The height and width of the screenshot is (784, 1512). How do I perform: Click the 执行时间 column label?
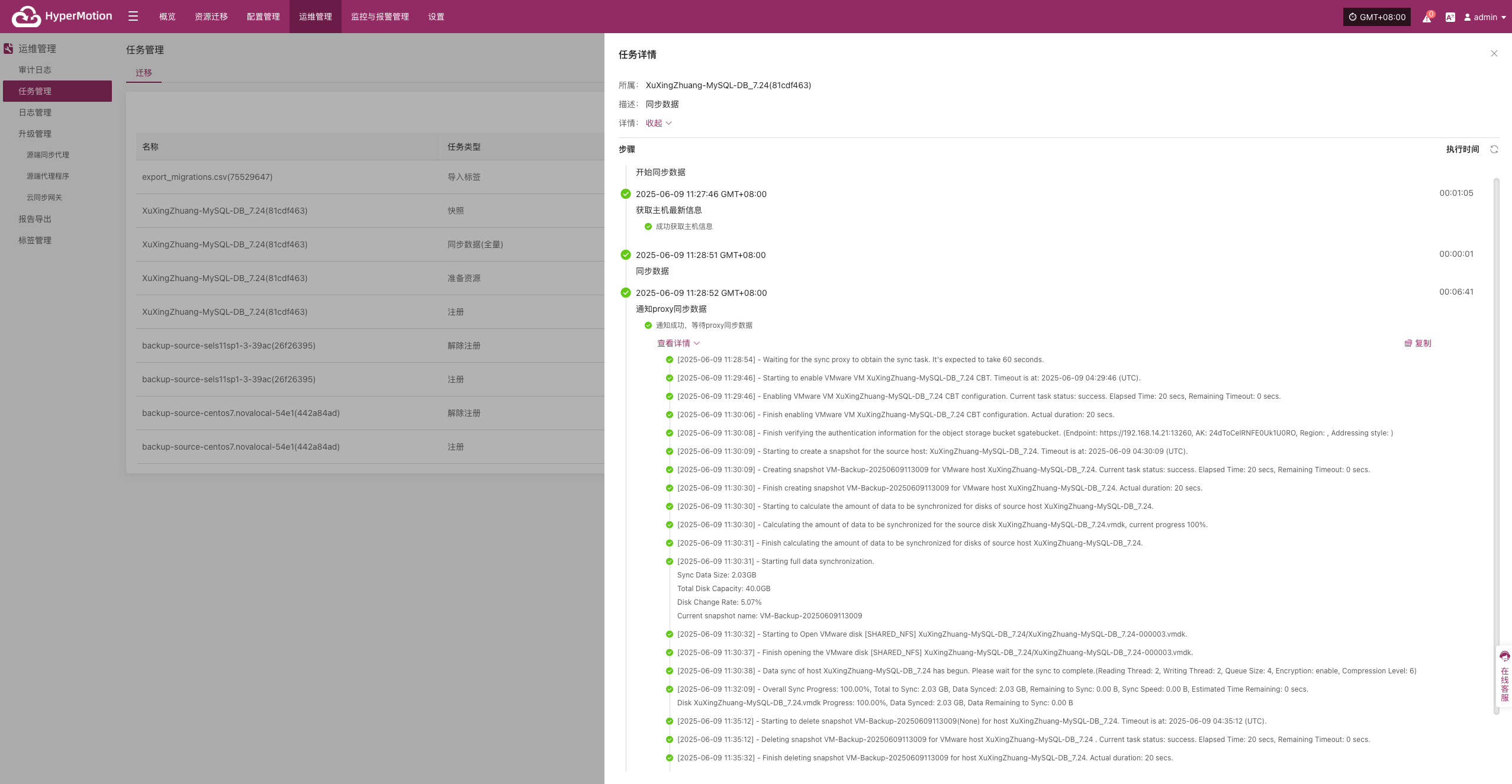point(1462,149)
